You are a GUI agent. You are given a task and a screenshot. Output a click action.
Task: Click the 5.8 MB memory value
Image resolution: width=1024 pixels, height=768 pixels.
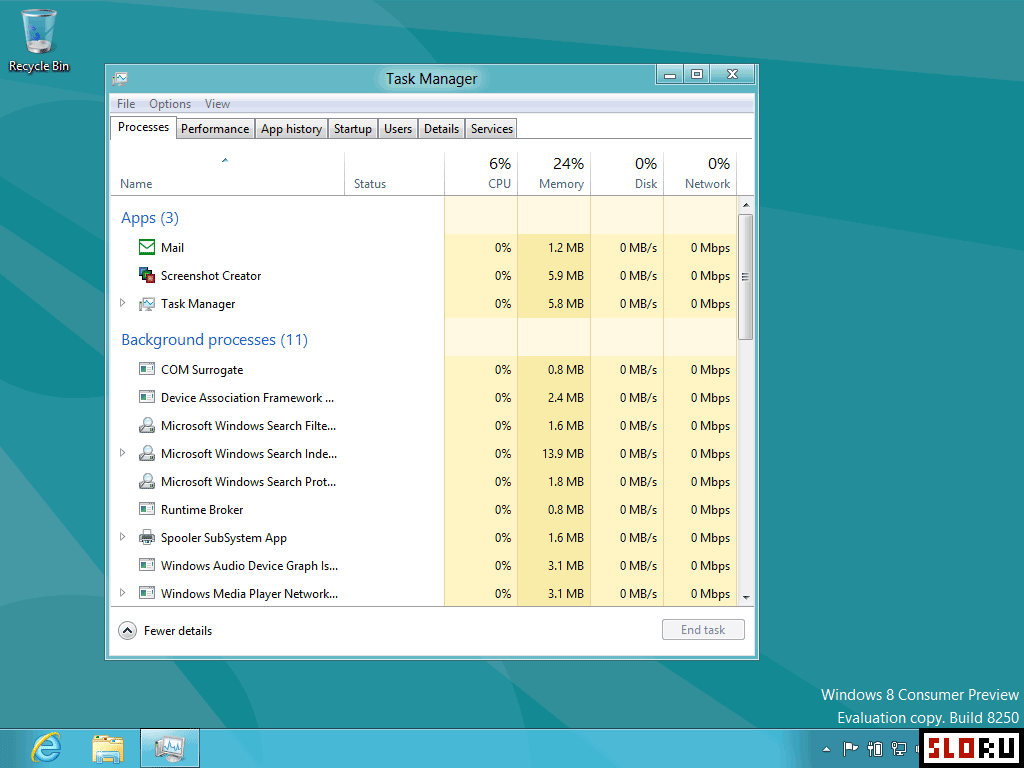[566, 304]
